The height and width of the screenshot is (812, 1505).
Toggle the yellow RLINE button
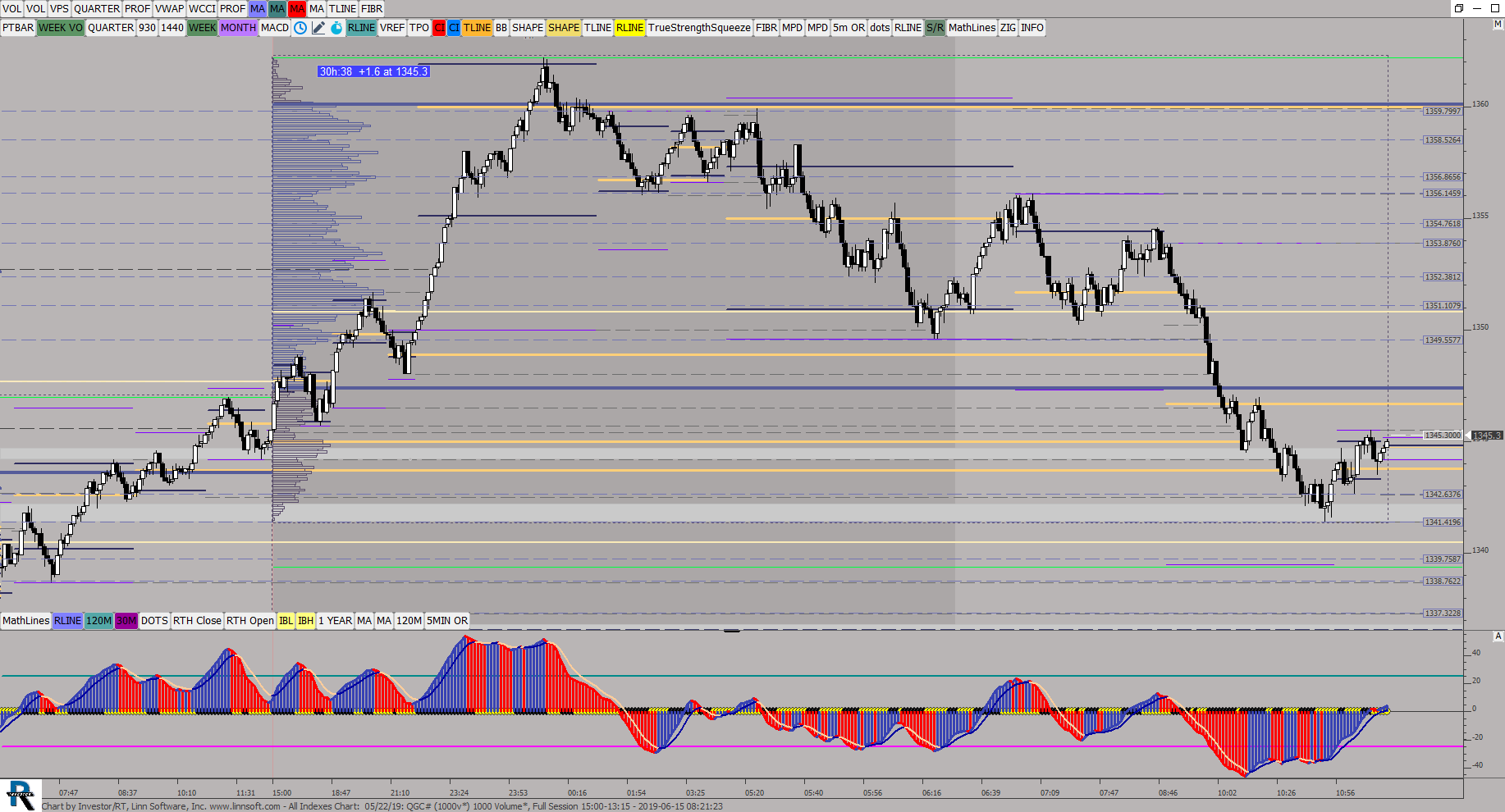point(629,28)
